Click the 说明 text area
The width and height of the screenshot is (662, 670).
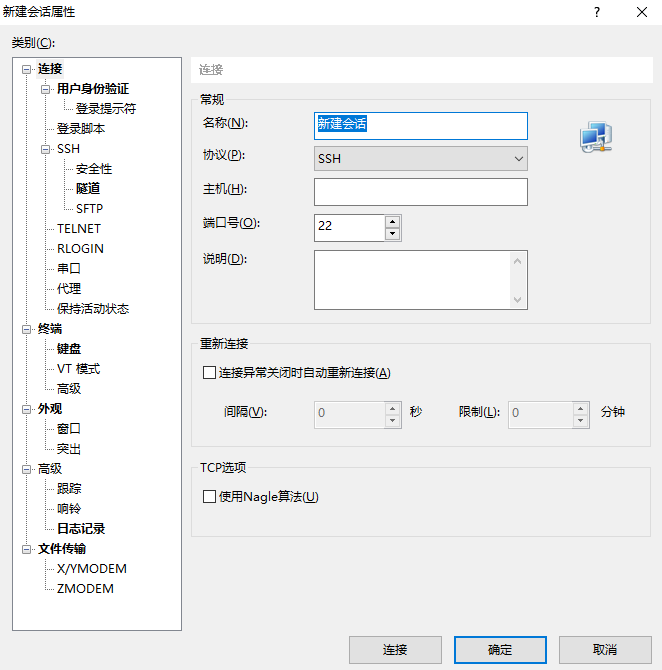click(x=412, y=280)
